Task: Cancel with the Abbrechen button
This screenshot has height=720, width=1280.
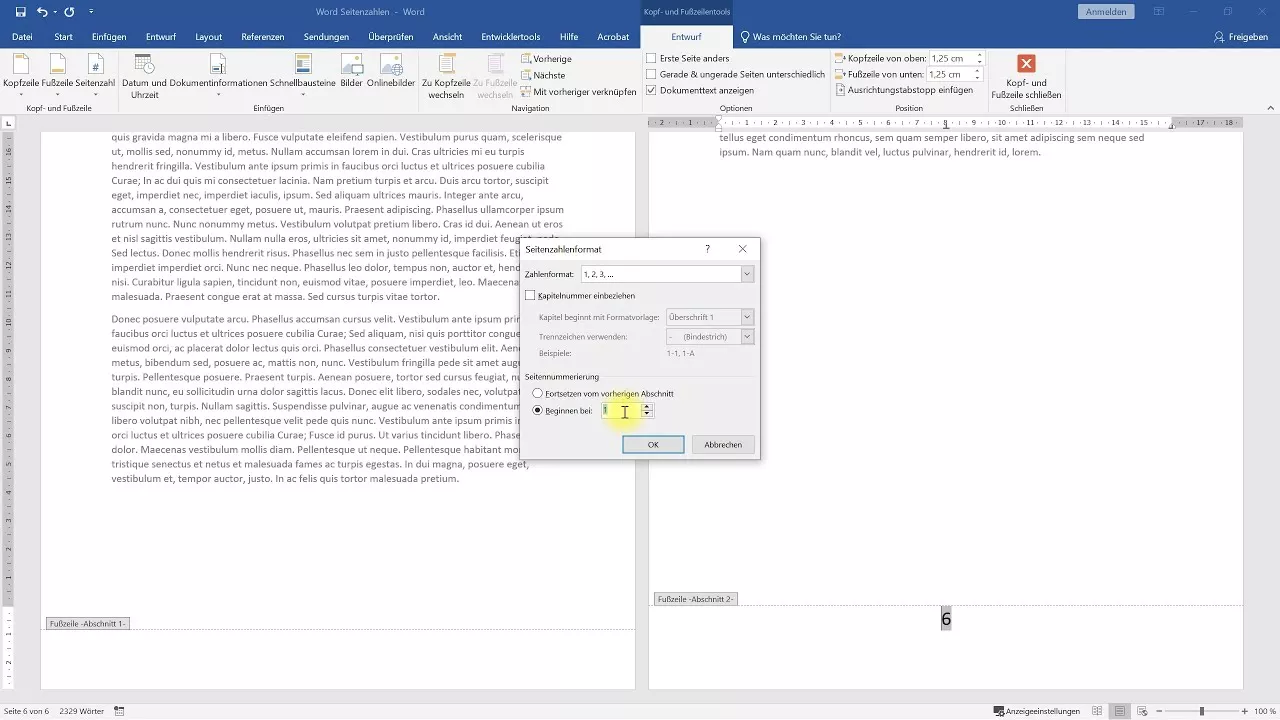Action: click(722, 444)
